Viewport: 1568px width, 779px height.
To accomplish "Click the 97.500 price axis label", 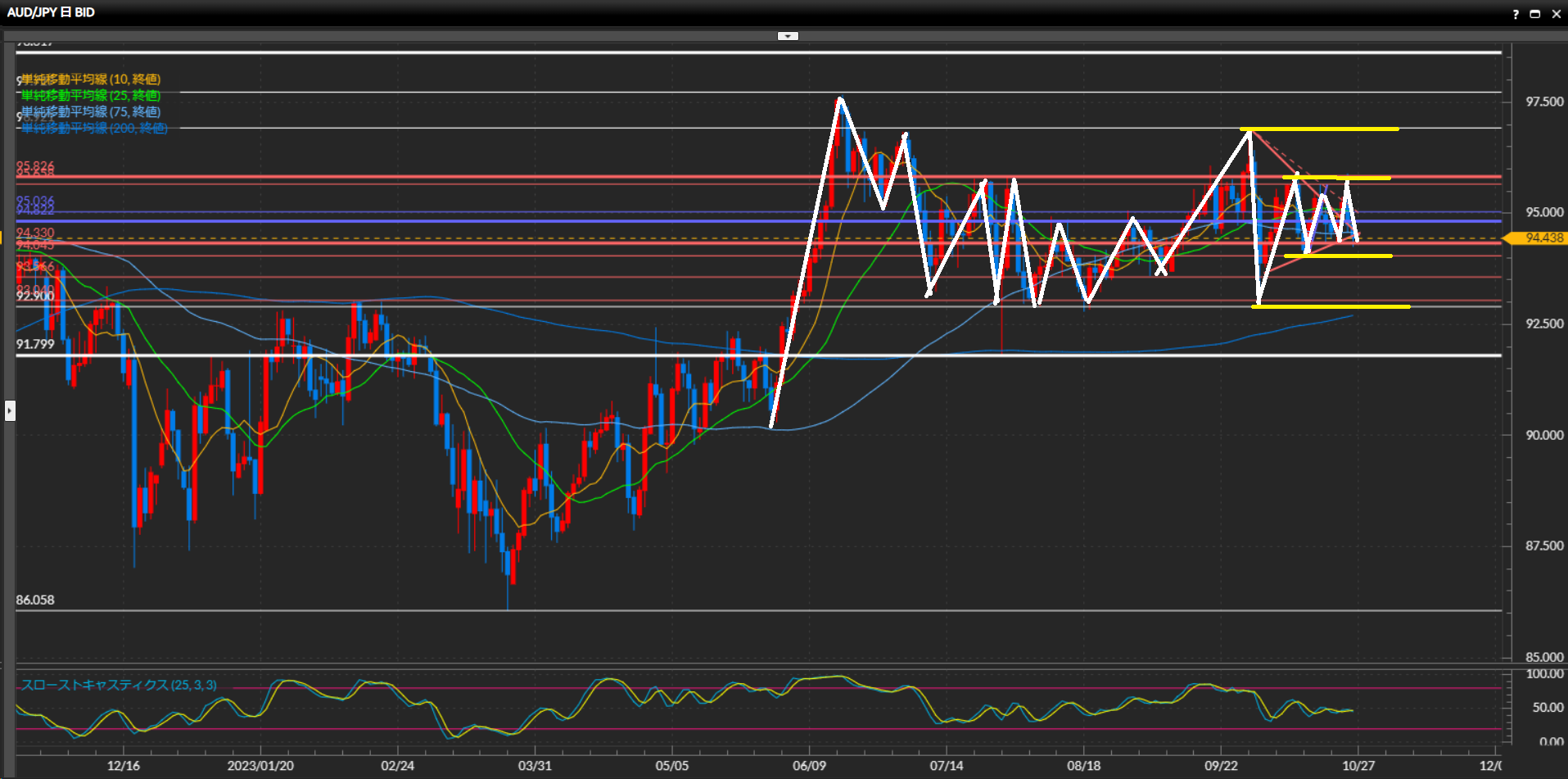I will coord(1544,102).
